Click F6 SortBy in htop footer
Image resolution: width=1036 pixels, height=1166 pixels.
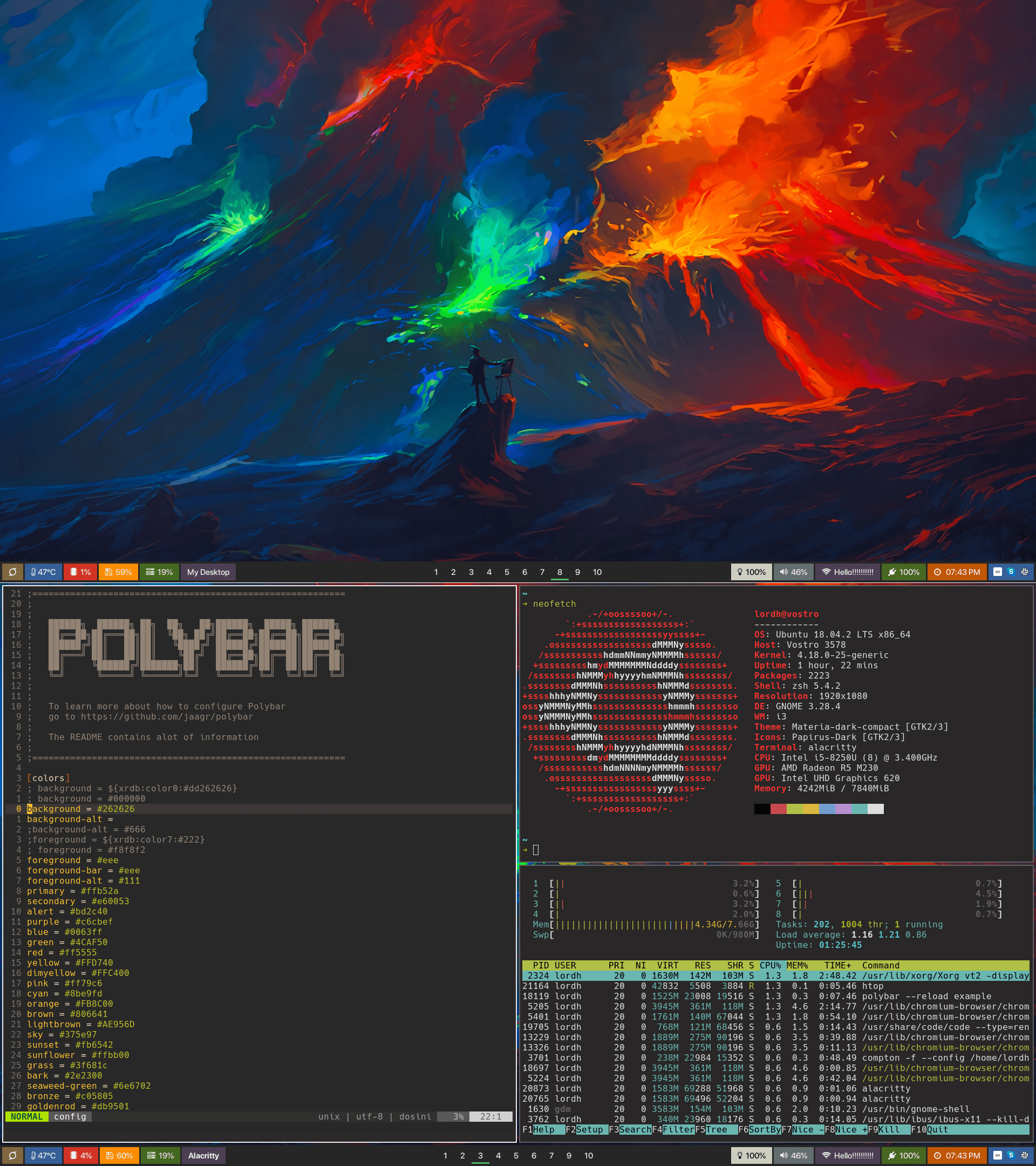764,1129
